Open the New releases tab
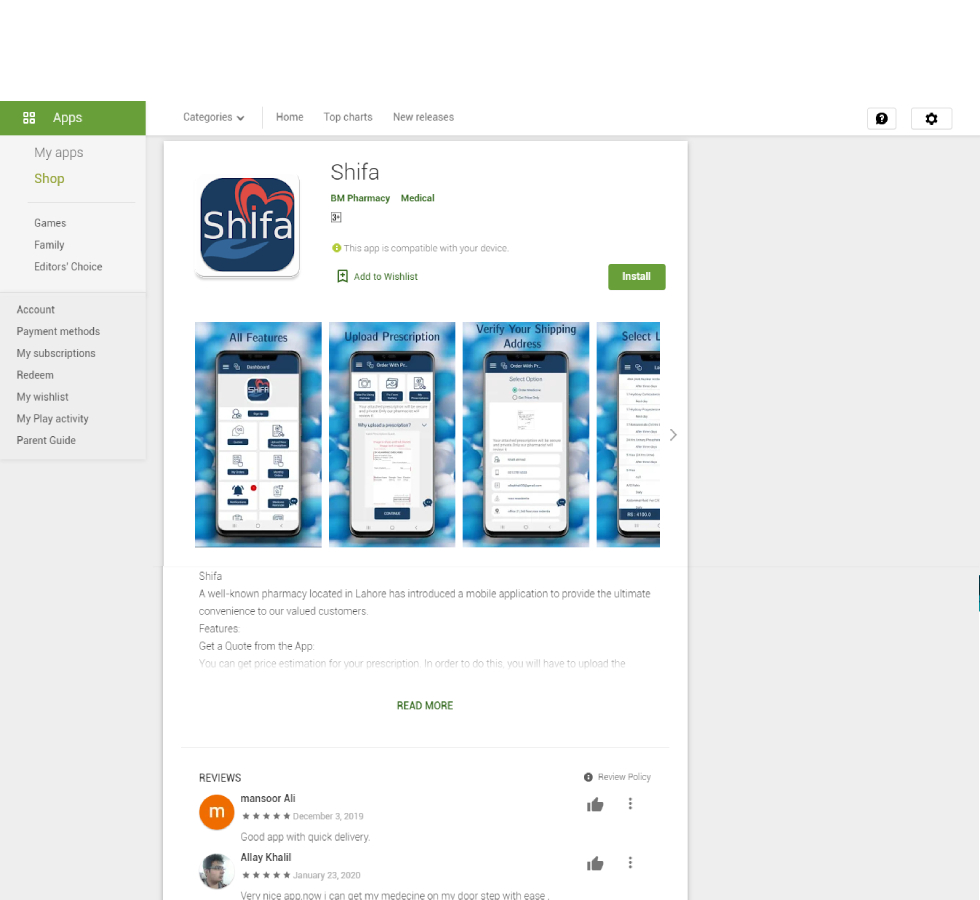Image resolution: width=980 pixels, height=900 pixels. click(423, 117)
